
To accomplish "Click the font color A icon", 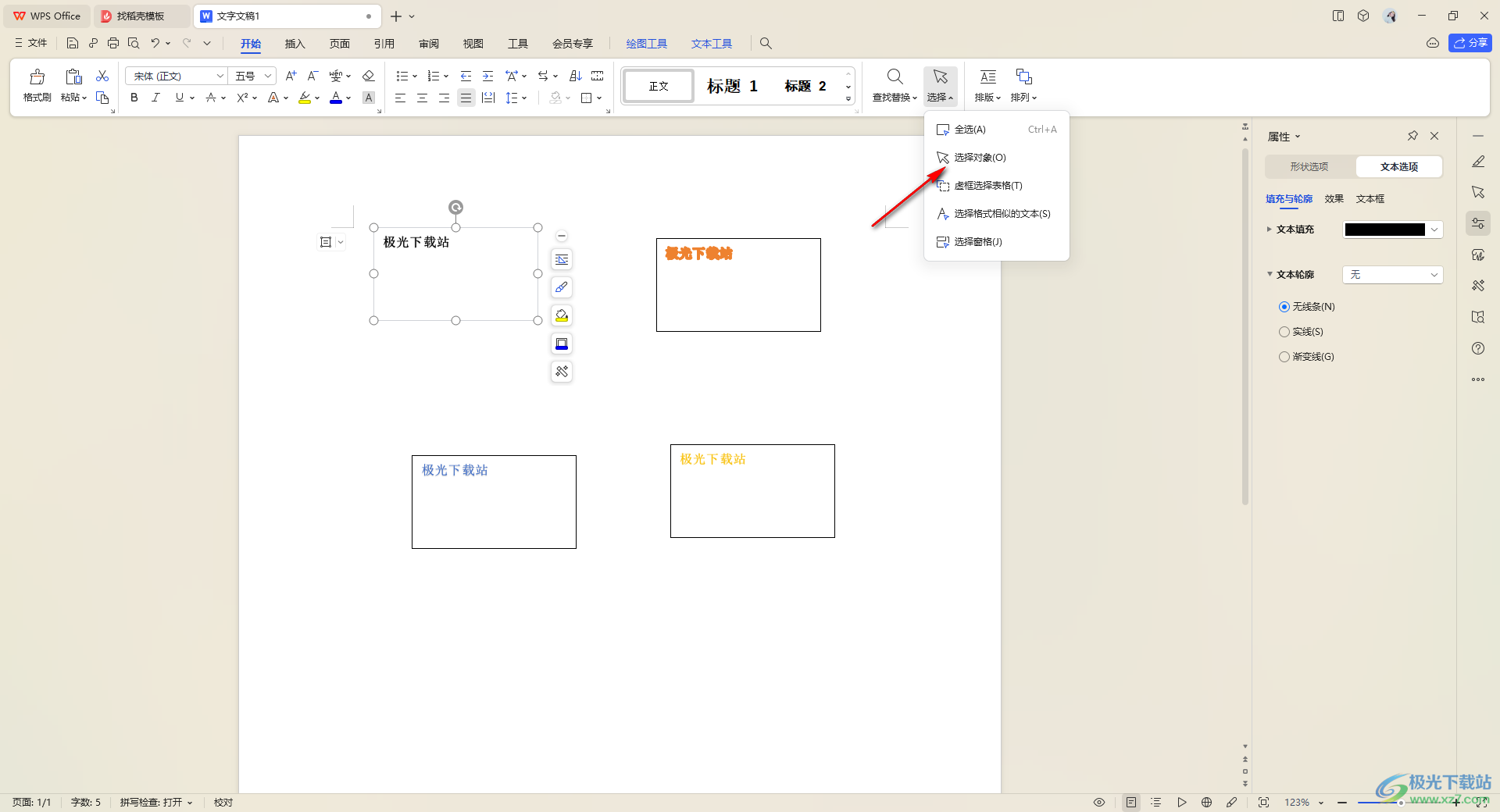I will point(335,98).
